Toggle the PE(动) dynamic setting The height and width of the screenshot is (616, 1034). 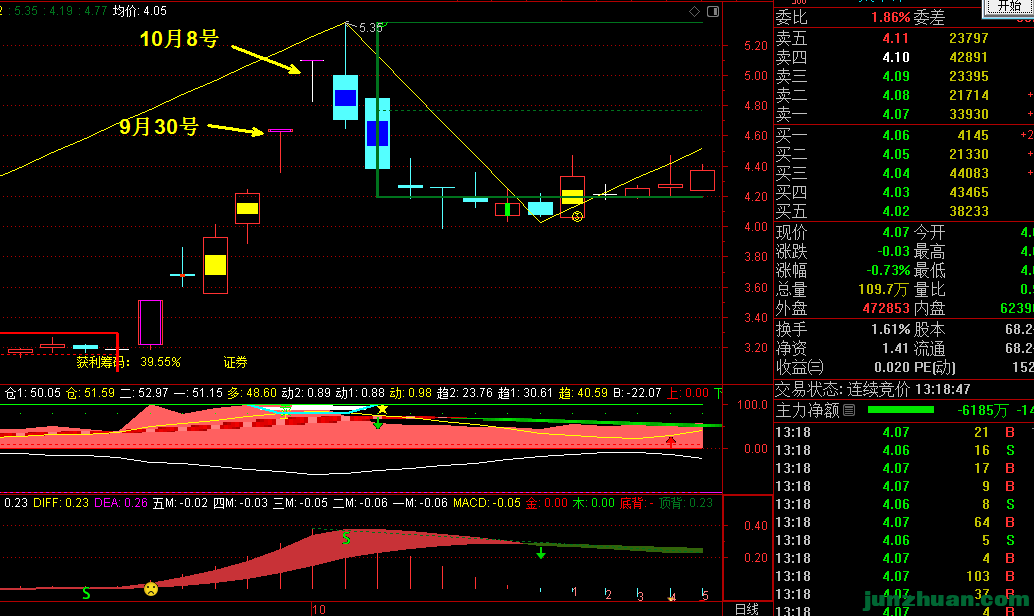[x=934, y=367]
